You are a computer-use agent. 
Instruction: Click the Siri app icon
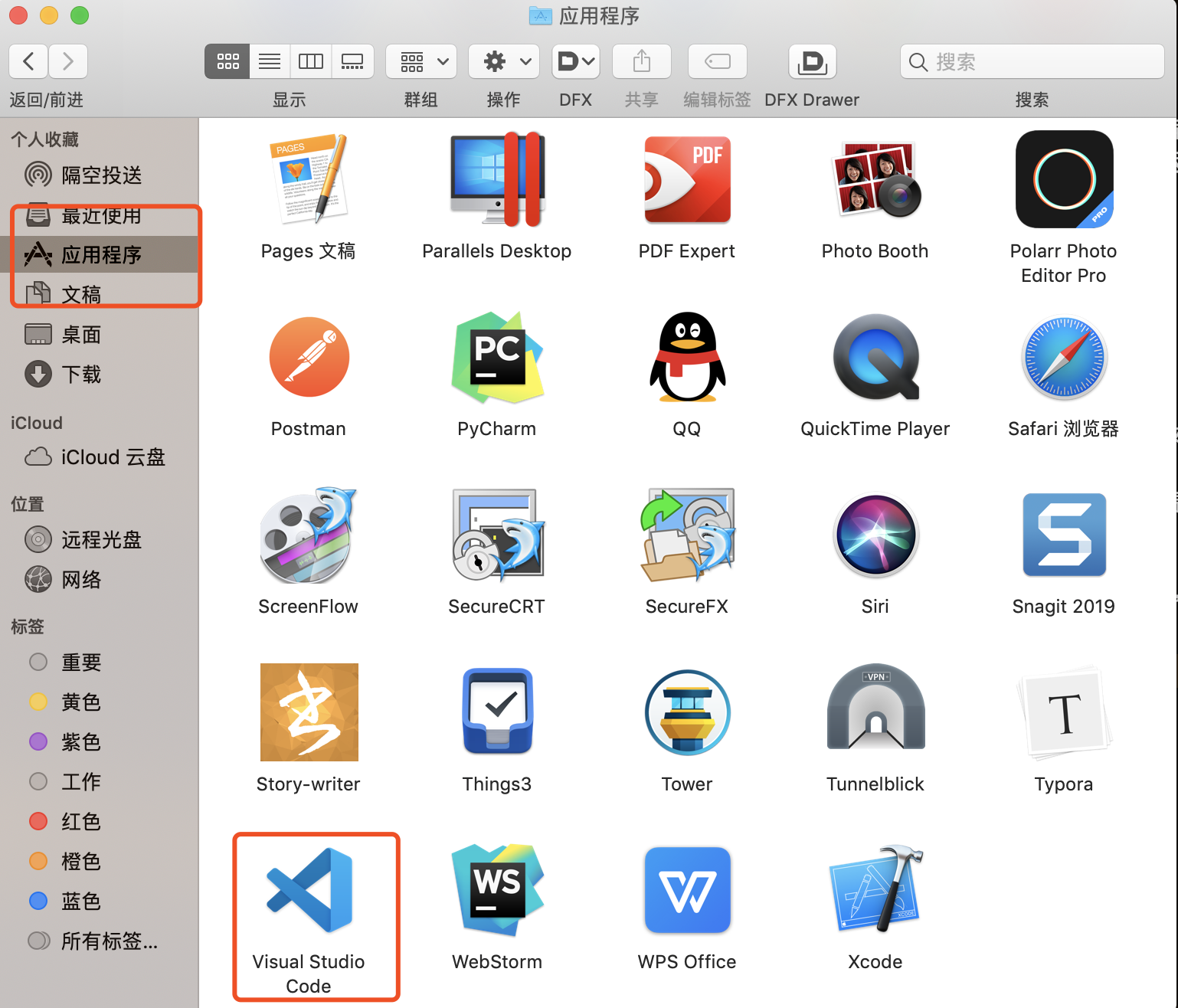[x=875, y=535]
